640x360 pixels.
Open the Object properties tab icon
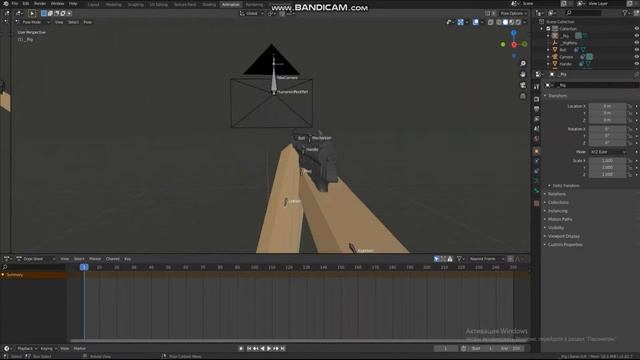[537, 151]
